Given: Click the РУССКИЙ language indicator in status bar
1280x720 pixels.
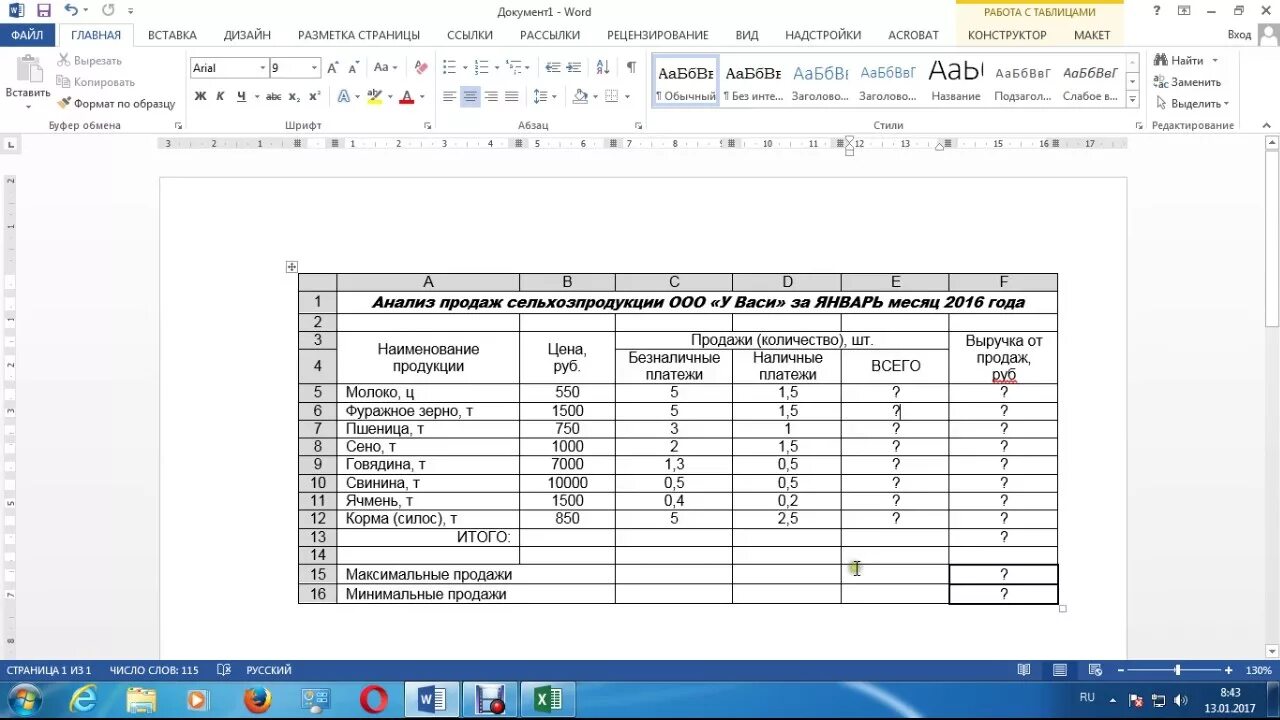Looking at the screenshot, I should (269, 670).
